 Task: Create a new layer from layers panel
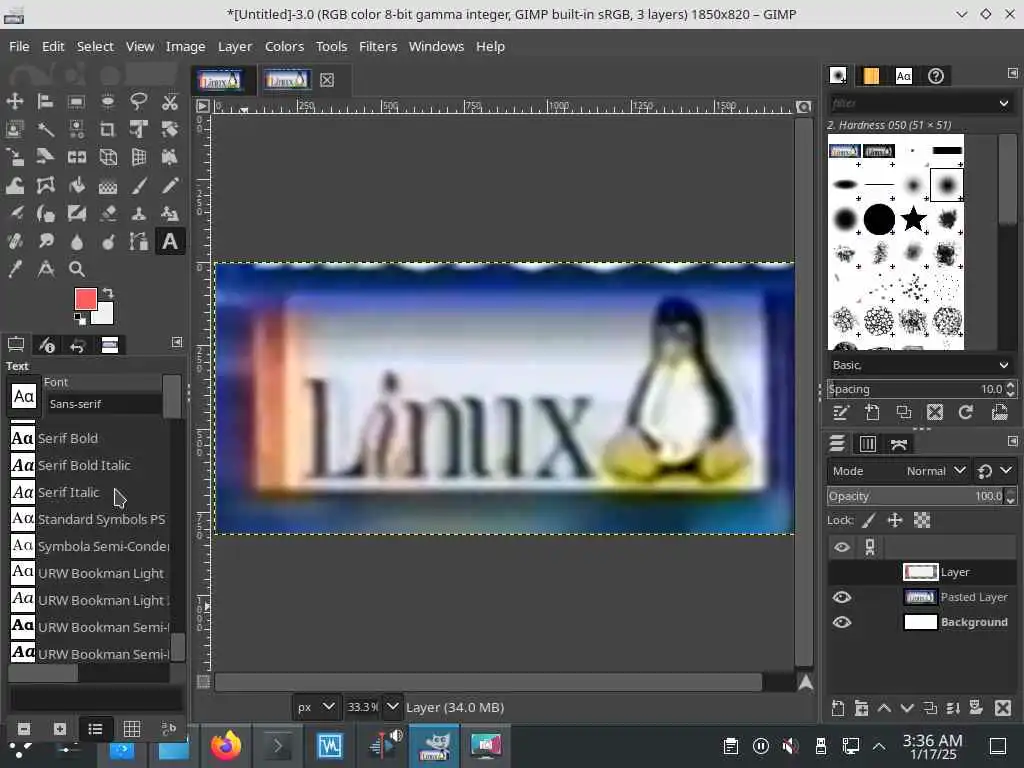pos(839,708)
